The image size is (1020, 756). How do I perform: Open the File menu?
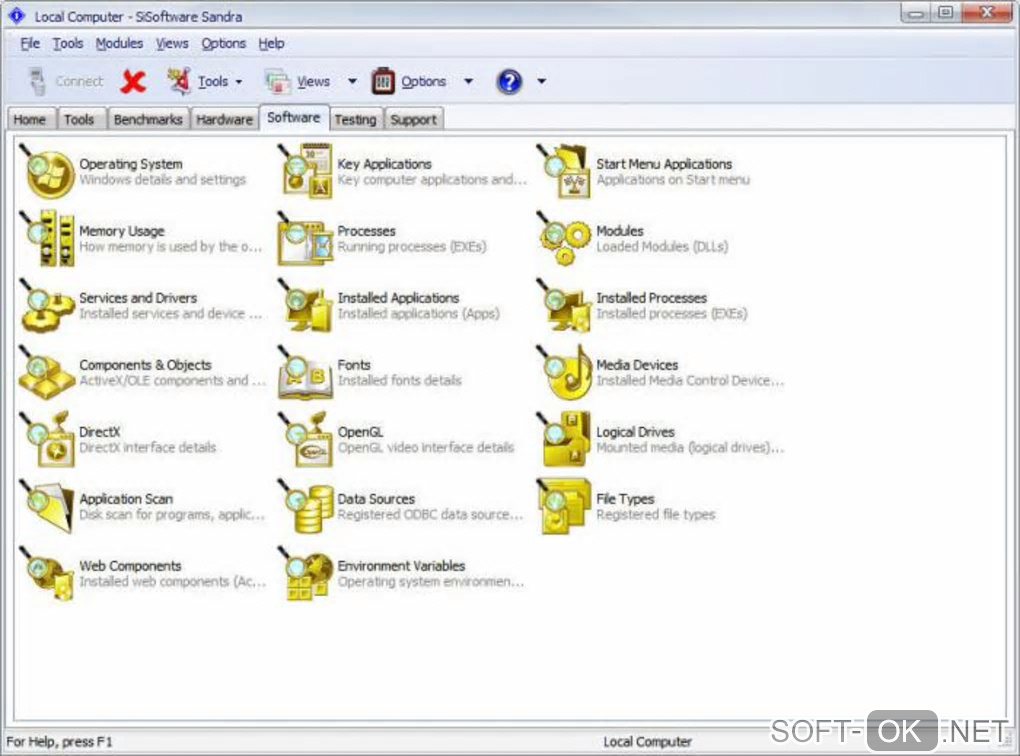30,44
